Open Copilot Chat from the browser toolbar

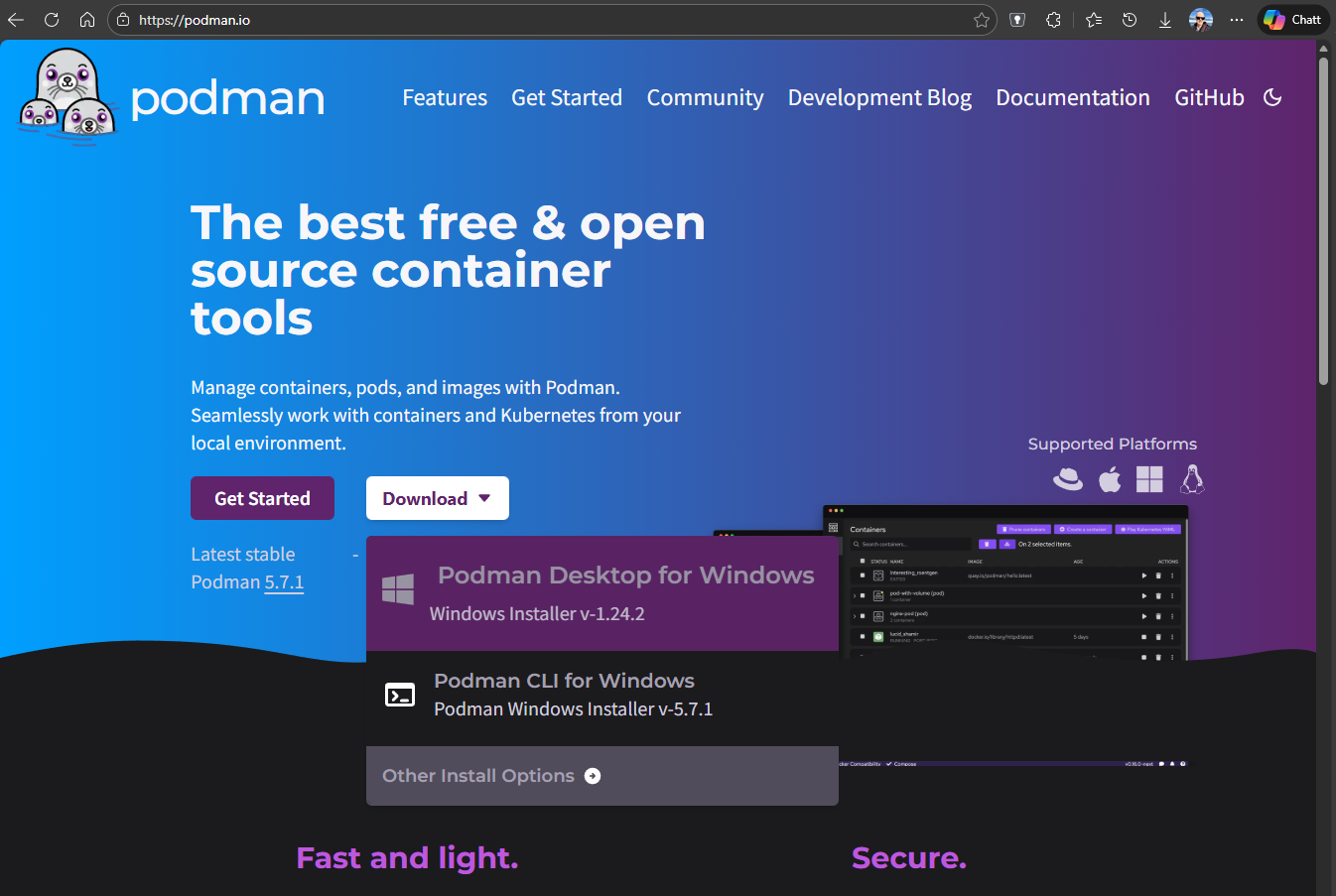pos(1292,19)
